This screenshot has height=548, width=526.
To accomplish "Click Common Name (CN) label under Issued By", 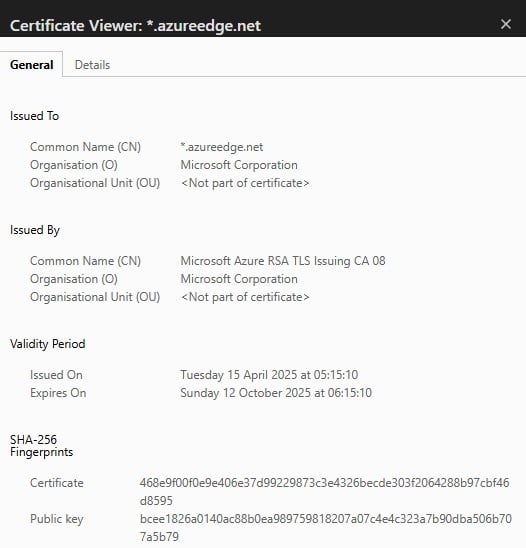I will coord(85,261).
